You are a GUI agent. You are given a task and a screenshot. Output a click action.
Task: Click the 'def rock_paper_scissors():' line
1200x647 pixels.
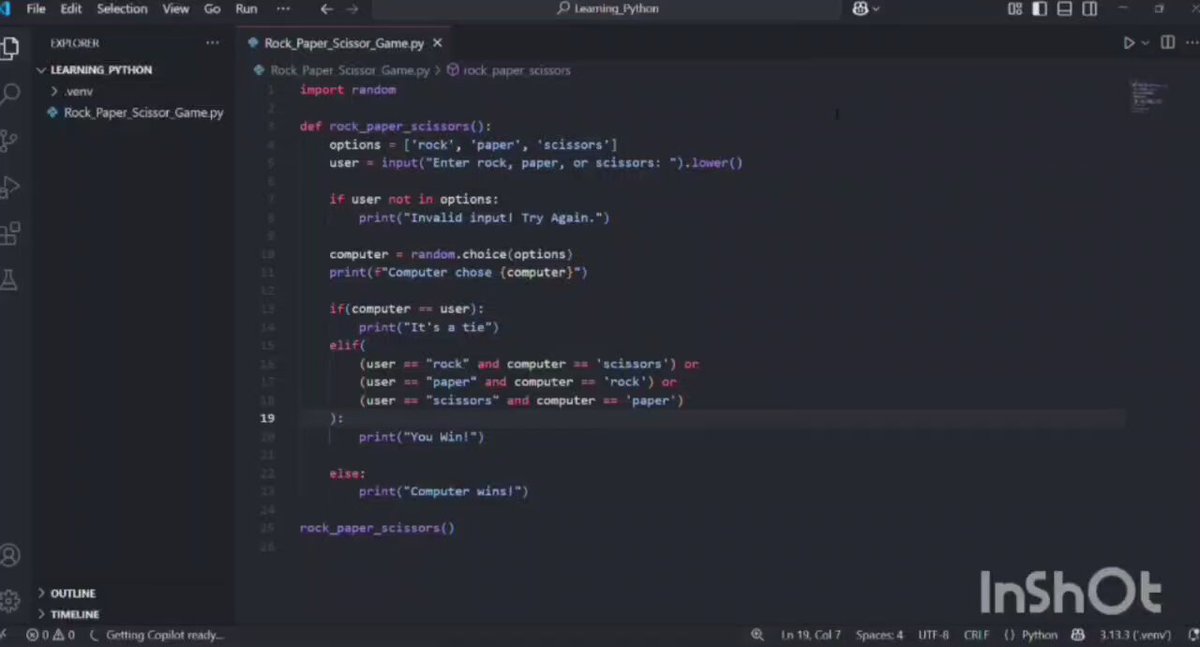tap(396, 127)
